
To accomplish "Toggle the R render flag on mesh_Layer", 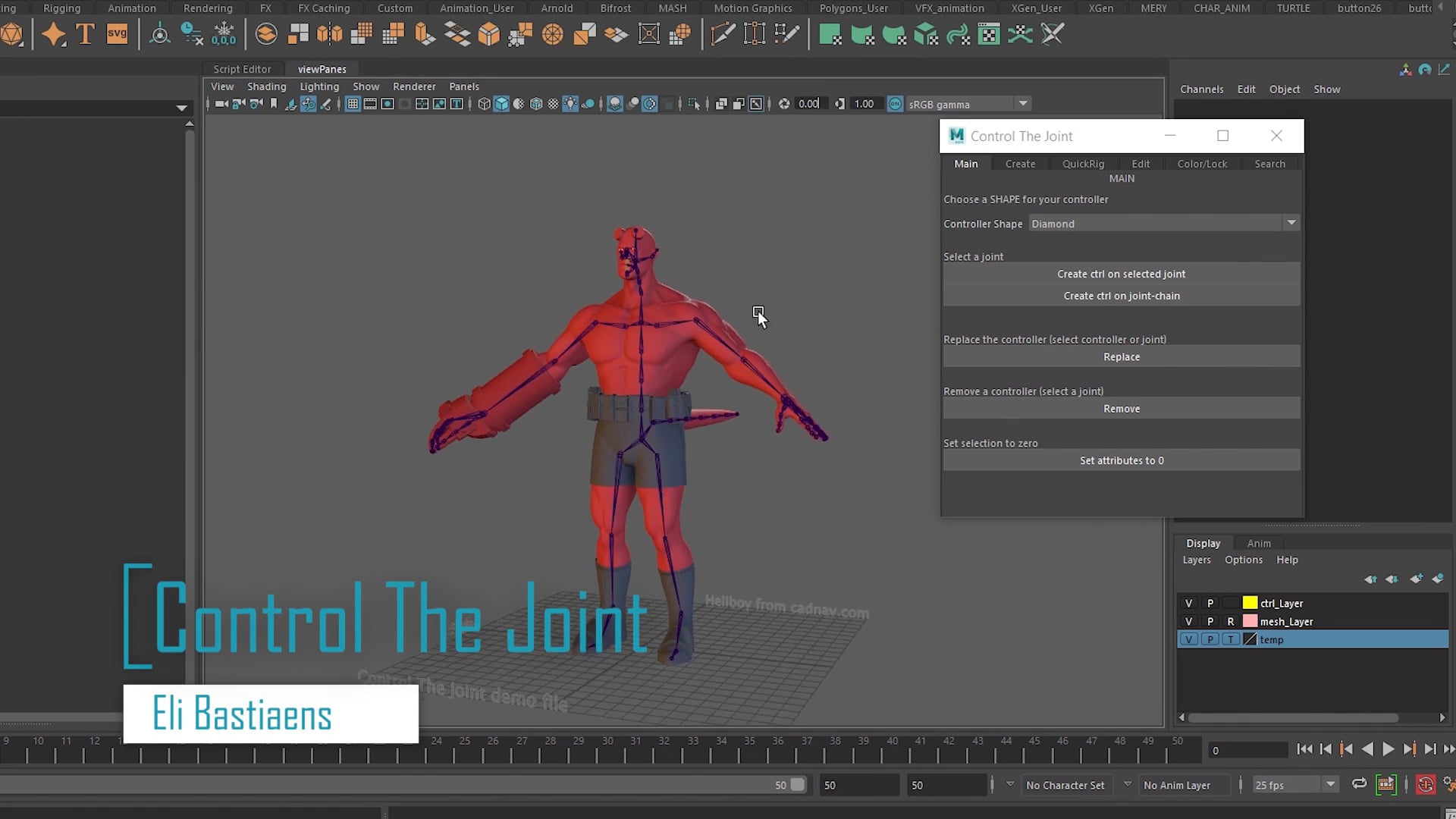I will (1230, 621).
